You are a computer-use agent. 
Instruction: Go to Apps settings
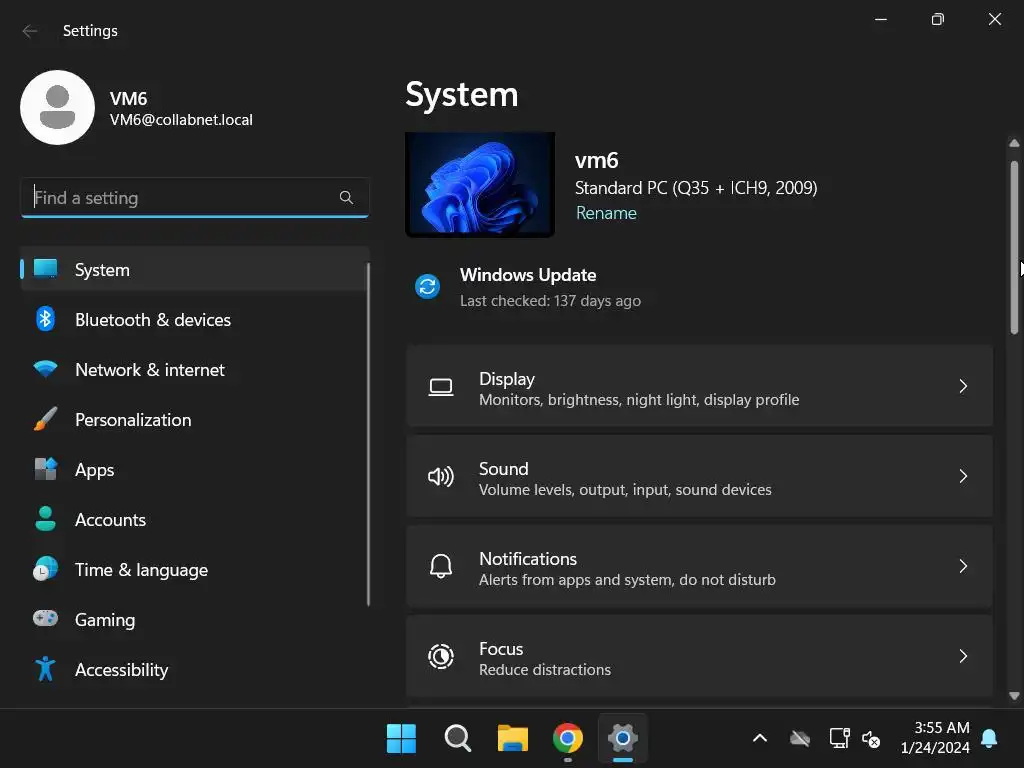coord(195,470)
